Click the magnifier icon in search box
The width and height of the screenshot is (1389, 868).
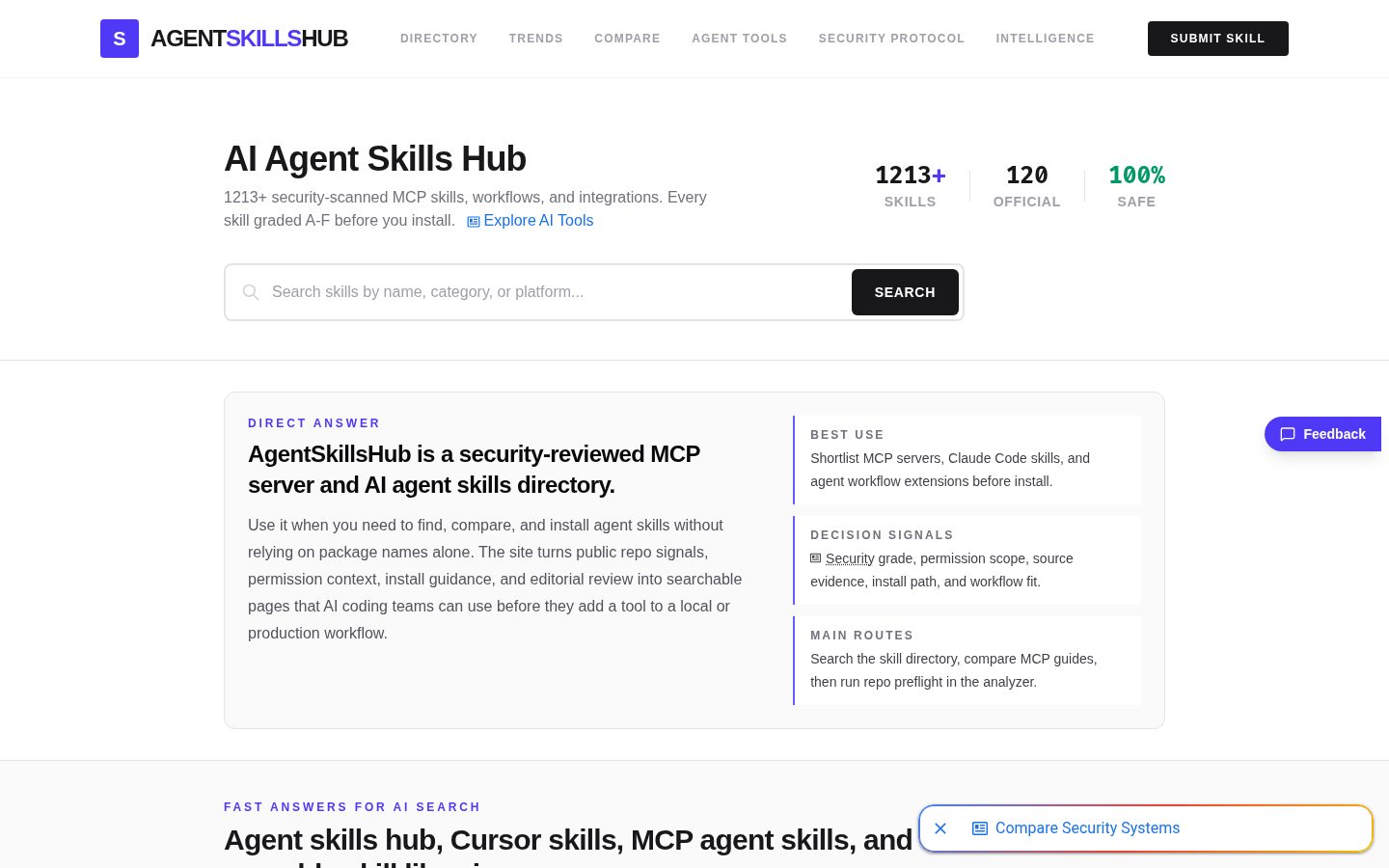click(x=251, y=292)
